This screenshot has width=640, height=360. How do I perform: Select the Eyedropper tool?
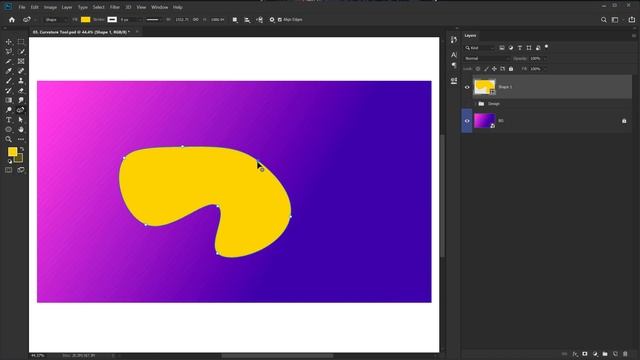click(x=9, y=71)
